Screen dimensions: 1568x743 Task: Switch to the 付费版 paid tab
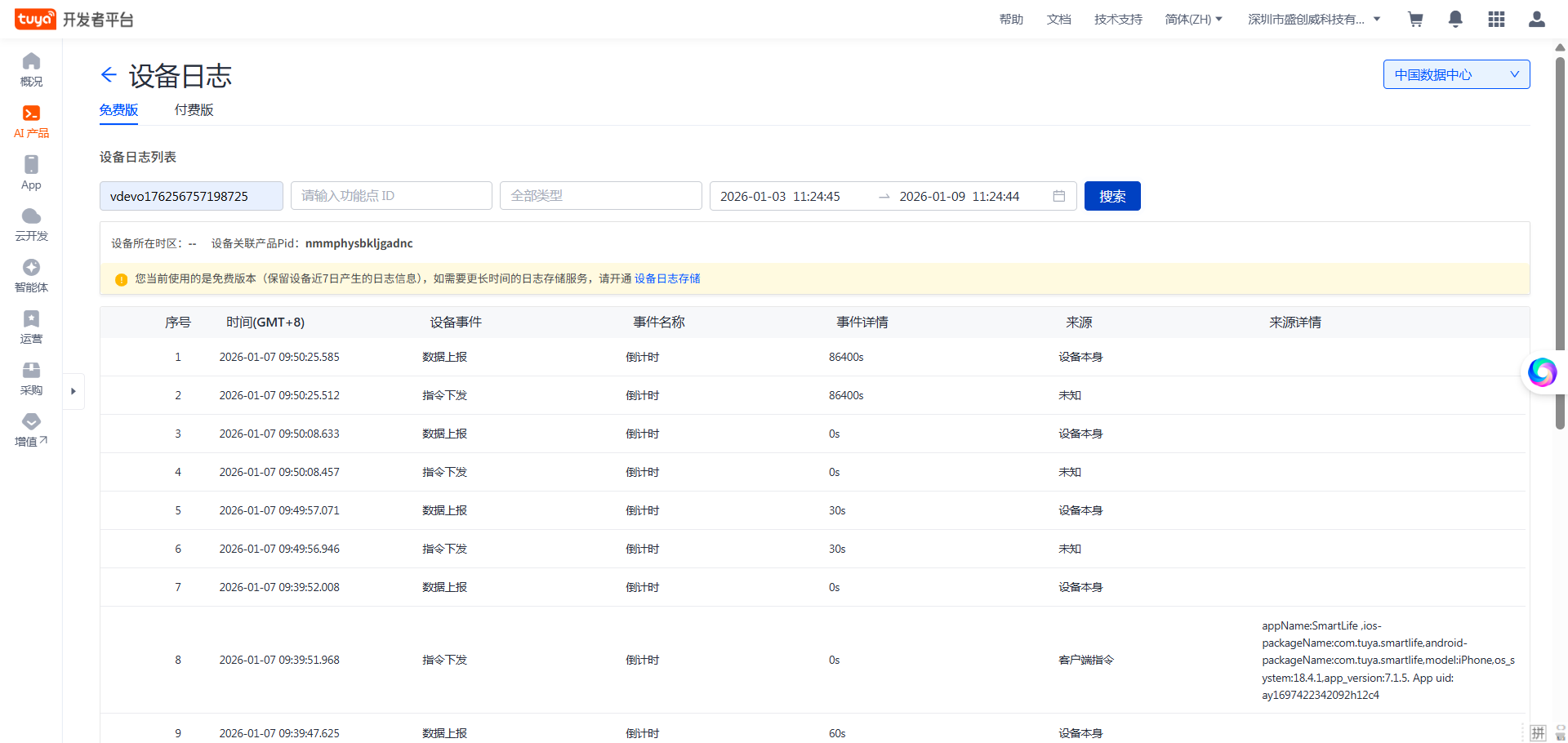coord(194,109)
